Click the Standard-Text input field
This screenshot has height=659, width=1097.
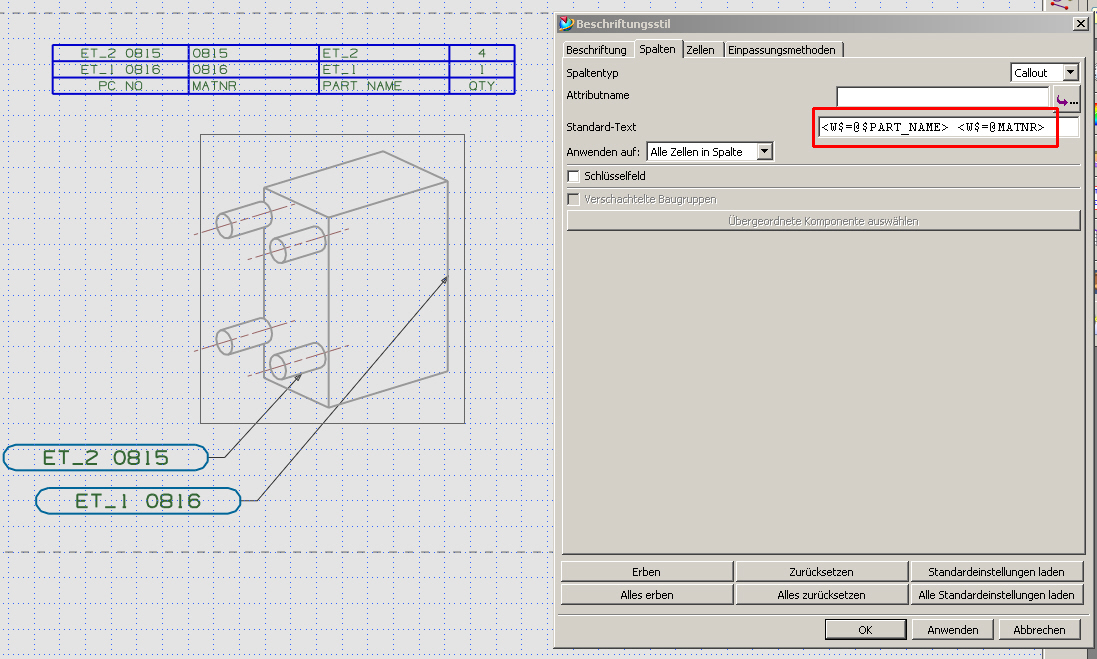coord(948,127)
